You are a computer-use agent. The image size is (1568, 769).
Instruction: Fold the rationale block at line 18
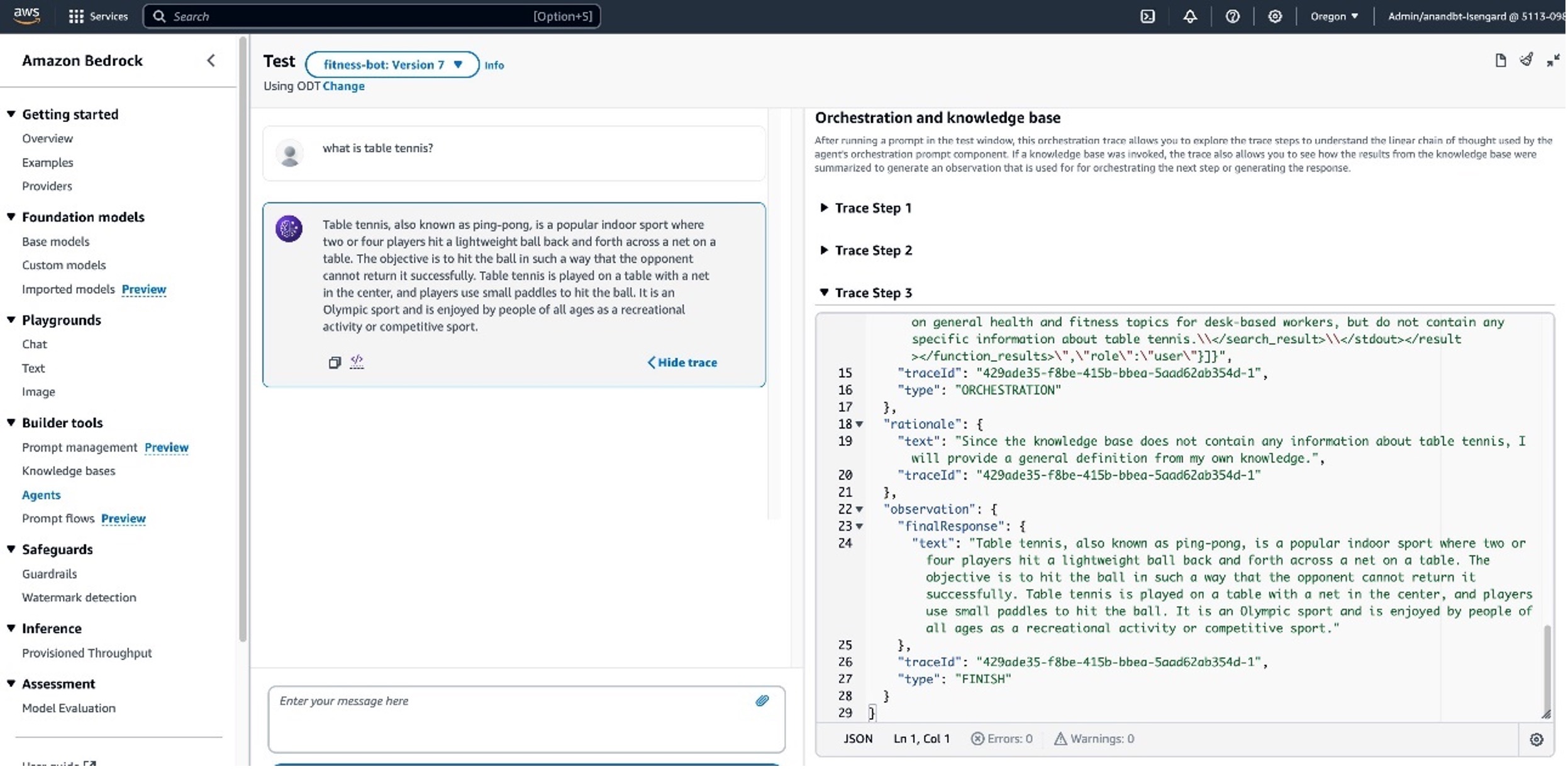pos(860,425)
